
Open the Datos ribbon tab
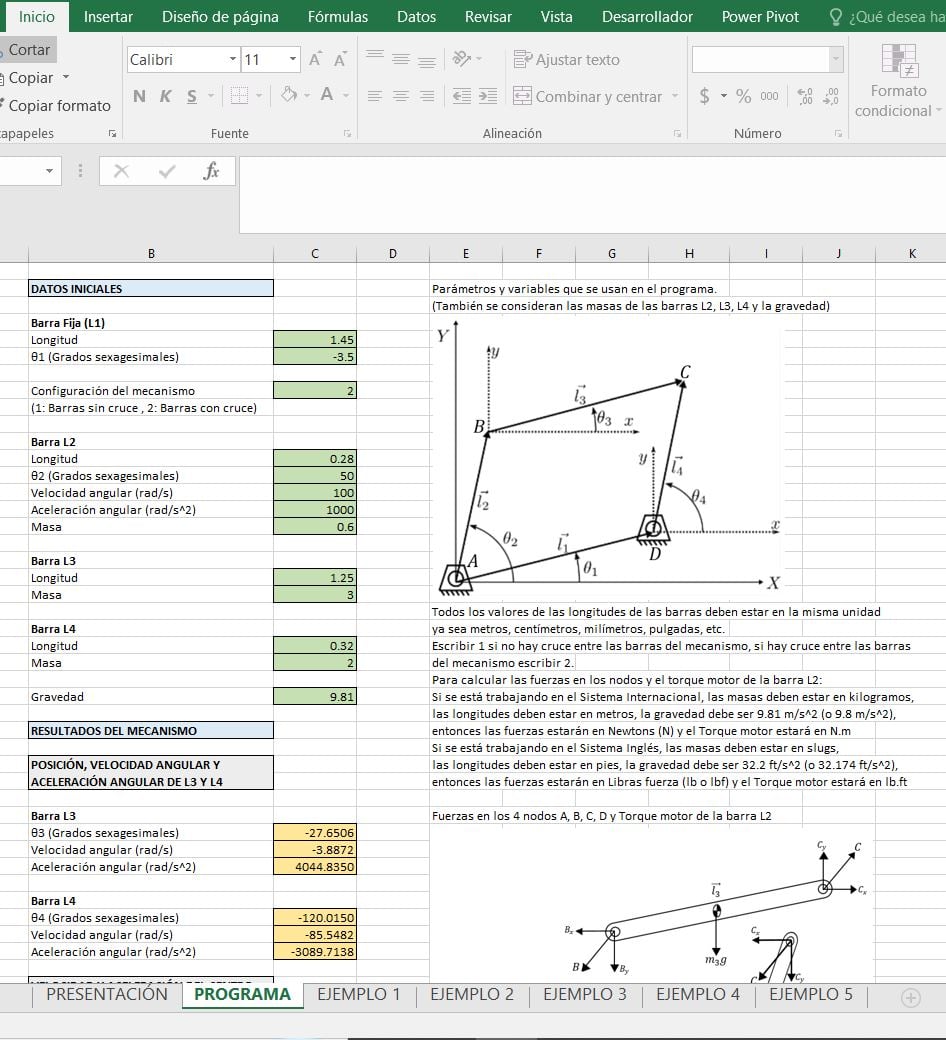tap(416, 17)
